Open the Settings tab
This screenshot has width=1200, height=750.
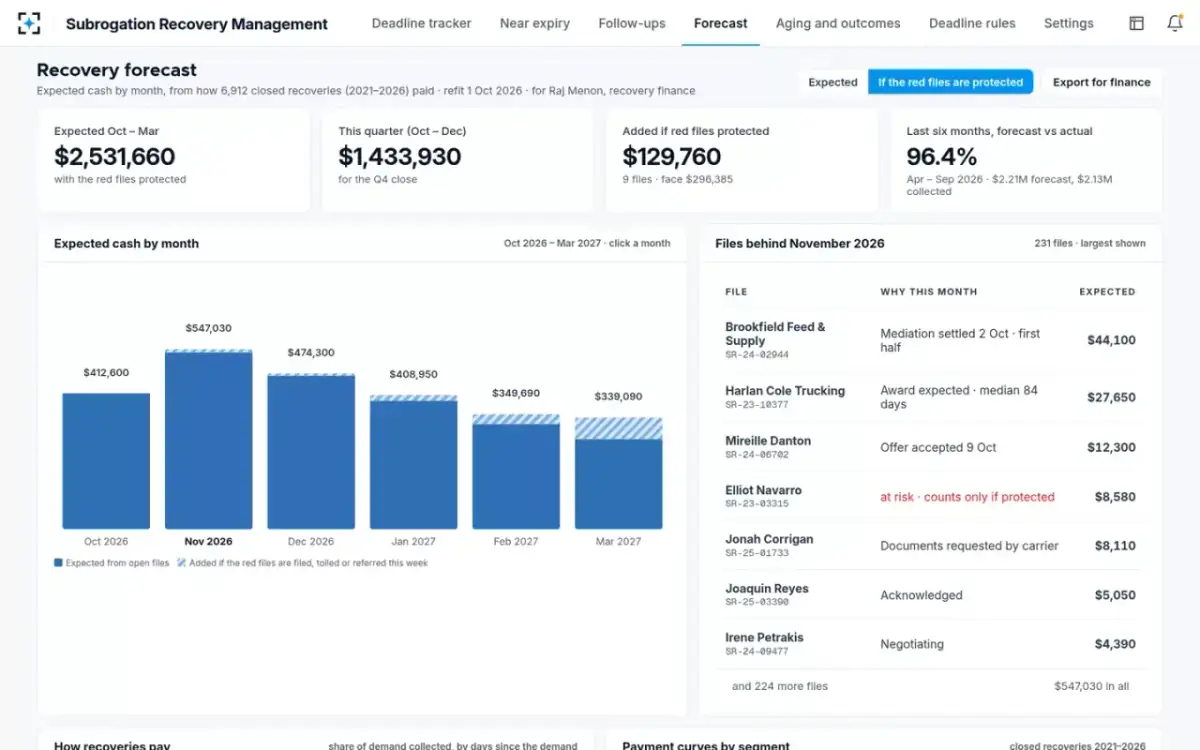click(x=1068, y=23)
